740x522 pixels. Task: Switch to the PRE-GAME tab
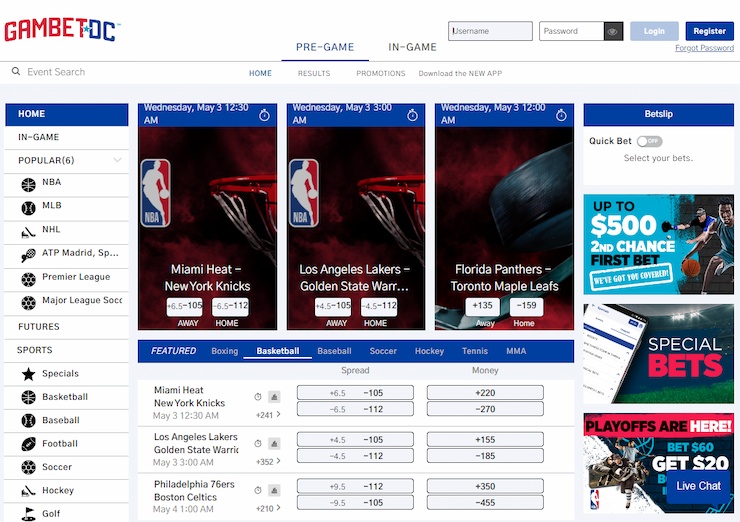click(325, 47)
